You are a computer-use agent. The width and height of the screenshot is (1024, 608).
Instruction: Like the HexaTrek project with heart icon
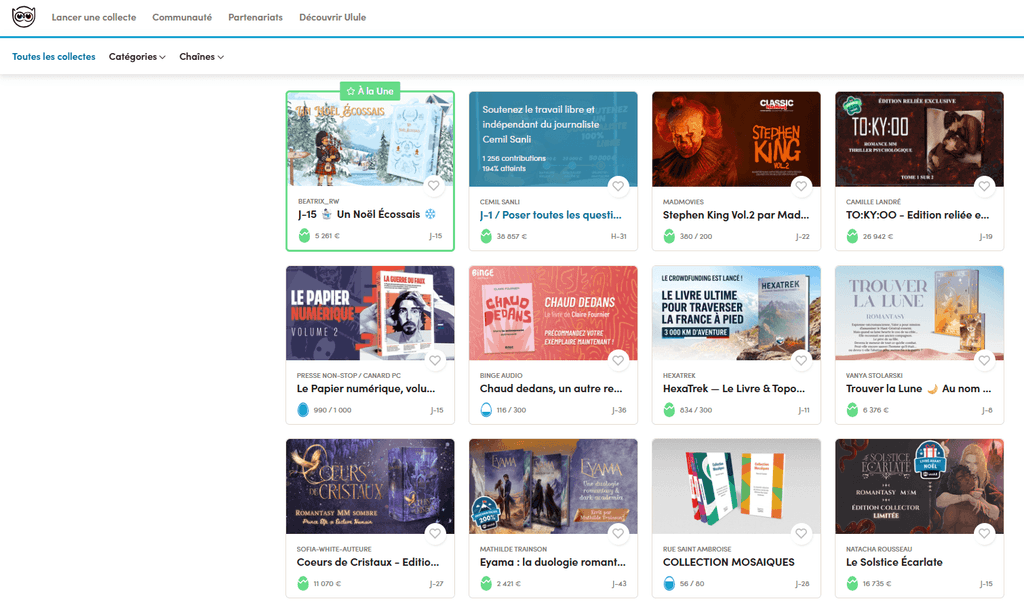[801, 360]
